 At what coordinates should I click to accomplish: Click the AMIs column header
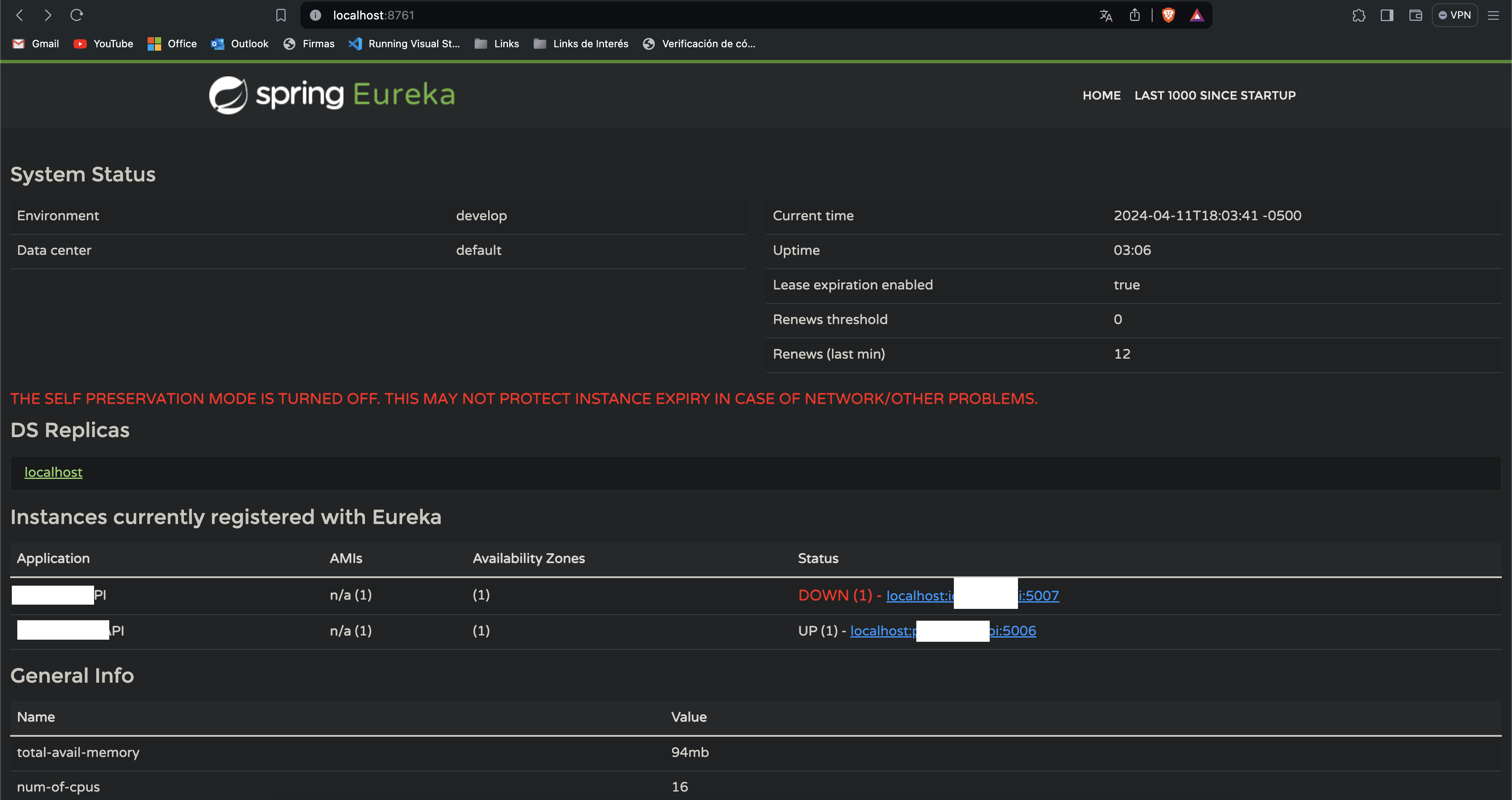[x=346, y=558]
